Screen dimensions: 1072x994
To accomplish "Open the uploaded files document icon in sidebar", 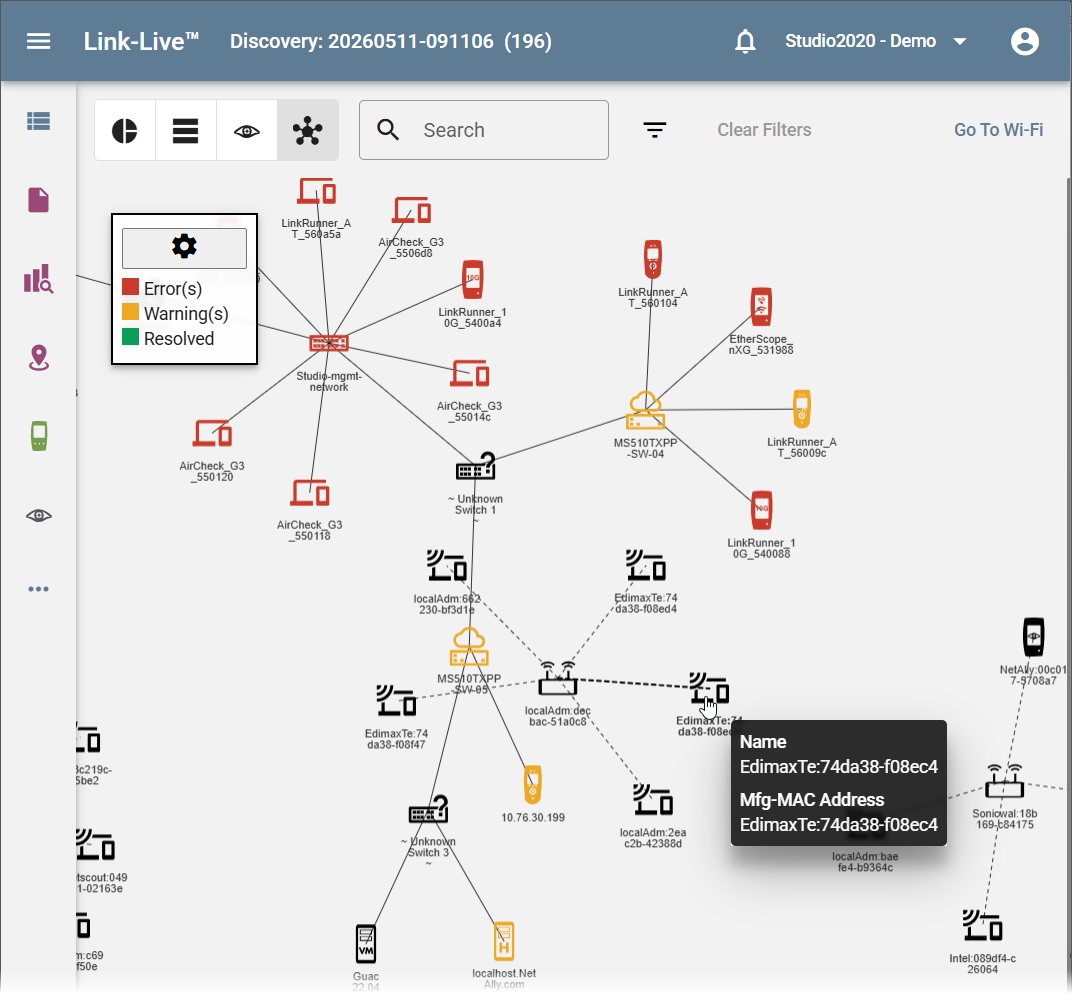I will pos(38,200).
